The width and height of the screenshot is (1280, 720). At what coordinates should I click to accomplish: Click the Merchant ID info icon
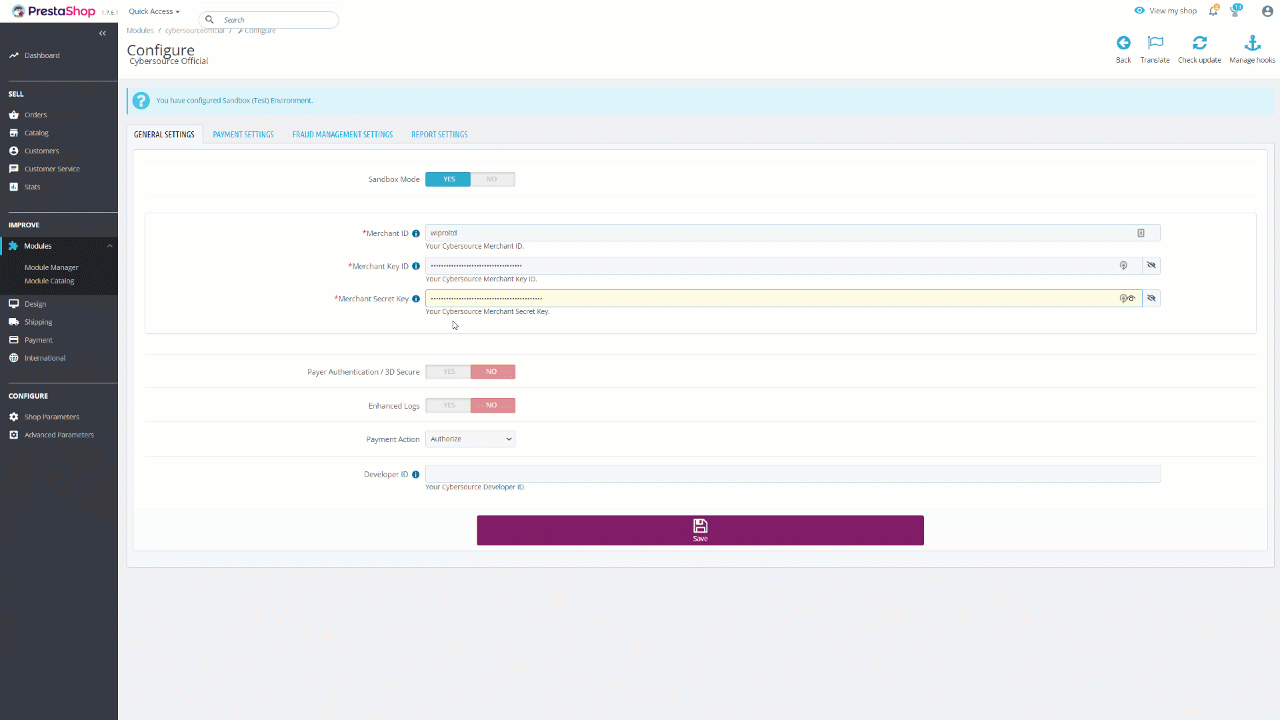click(416, 234)
